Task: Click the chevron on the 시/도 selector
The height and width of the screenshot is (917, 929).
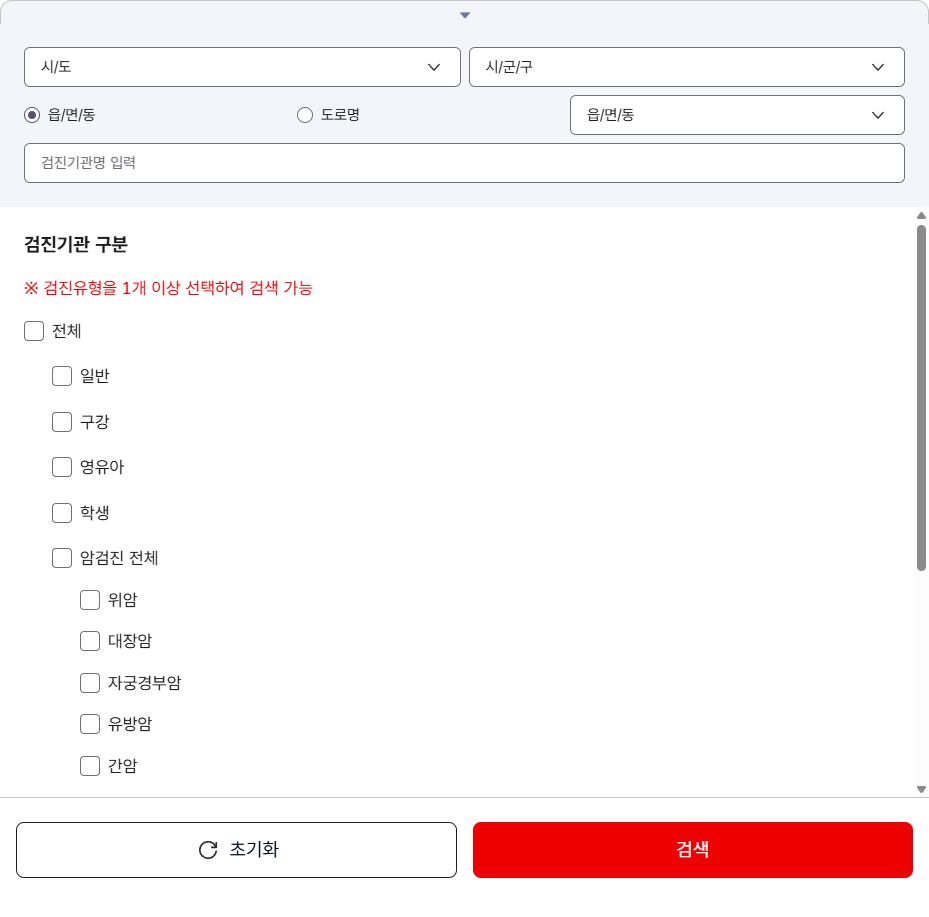Action: 434,67
